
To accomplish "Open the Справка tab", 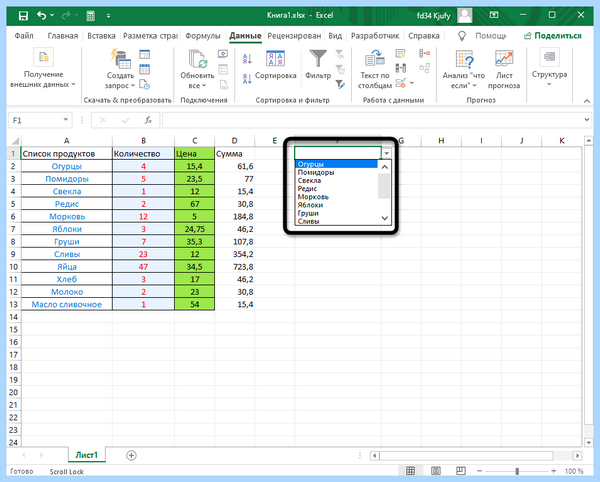I will [x=424, y=36].
